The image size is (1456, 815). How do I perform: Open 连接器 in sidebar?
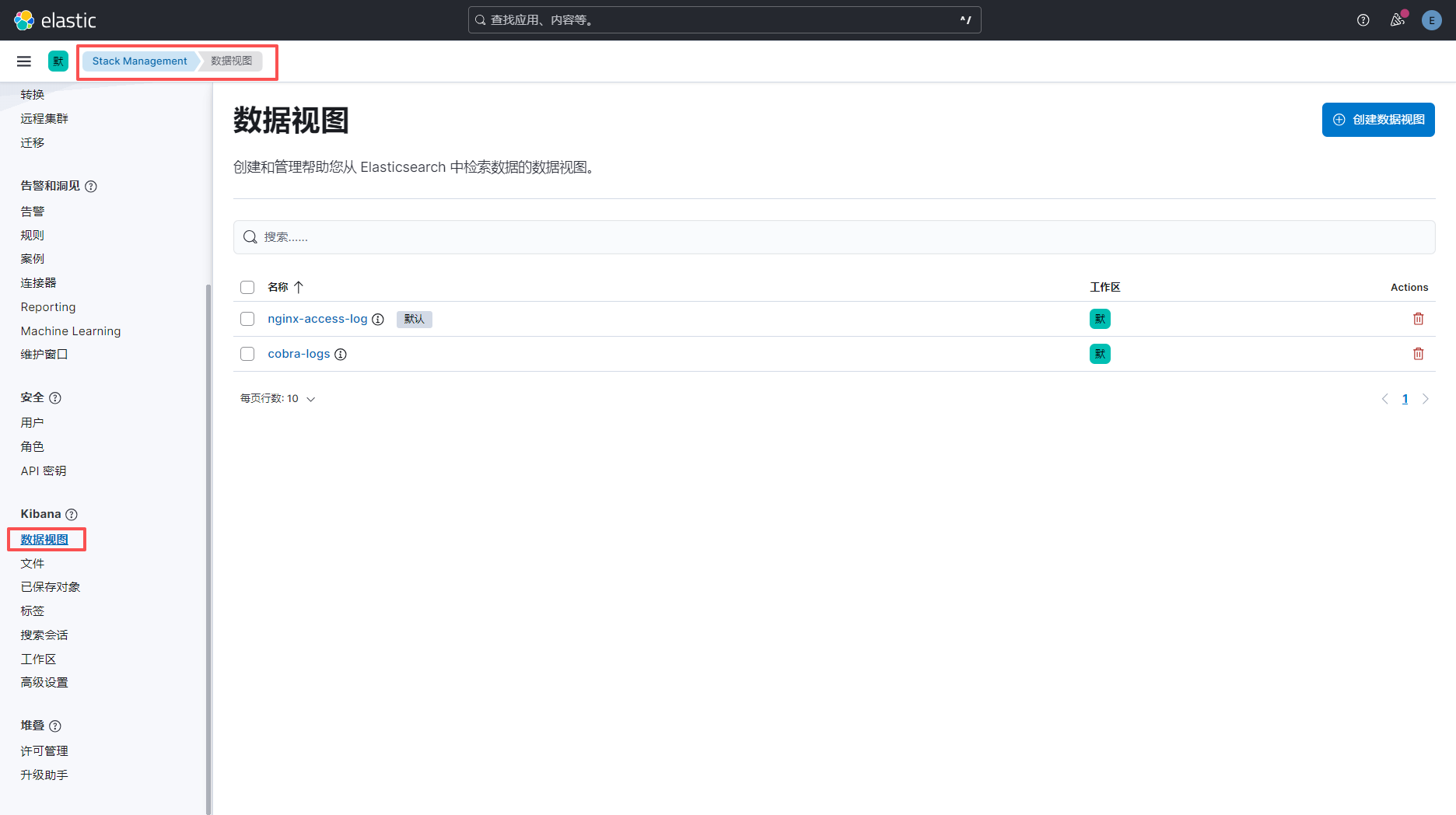pyautogui.click(x=39, y=283)
